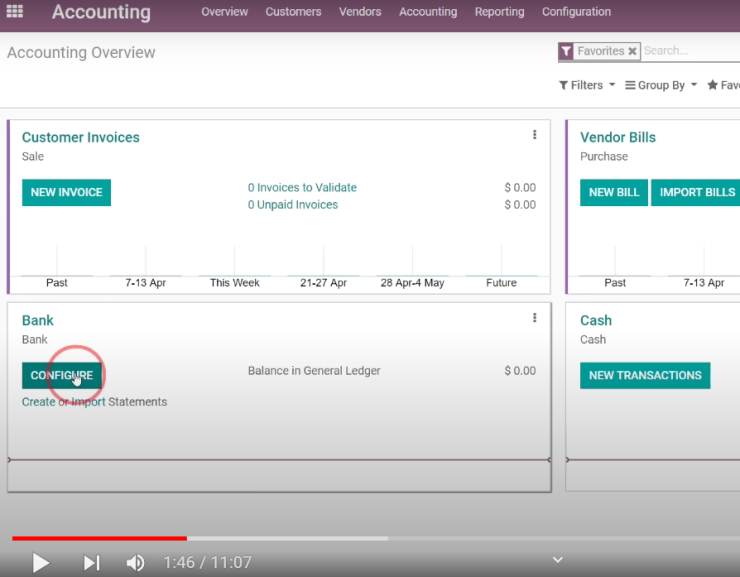740x577 pixels.
Task: Open 0 Unpaid Invoices link
Action: pyautogui.click(x=293, y=205)
